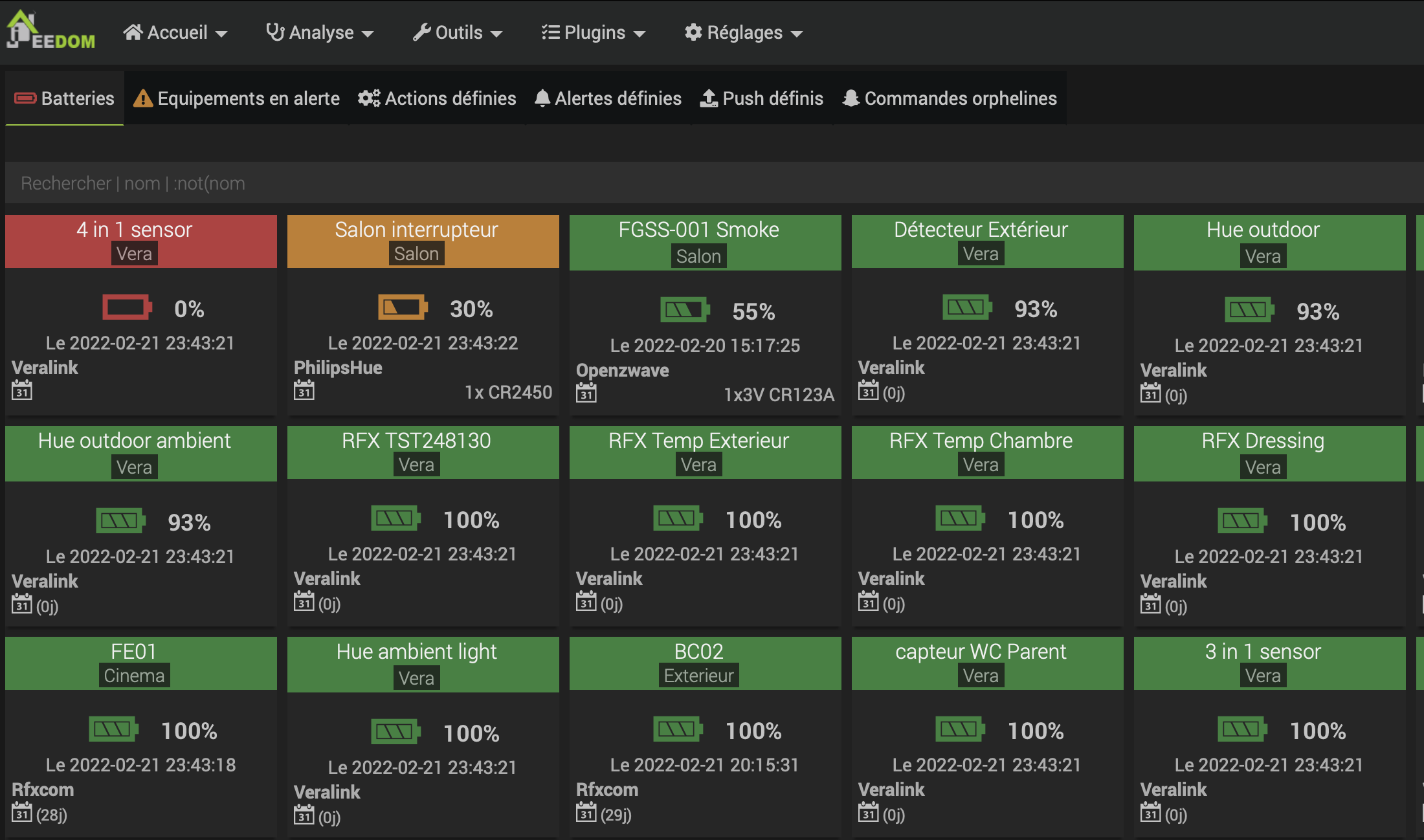Click calendar icon on Salon interrupteur card

tap(304, 390)
